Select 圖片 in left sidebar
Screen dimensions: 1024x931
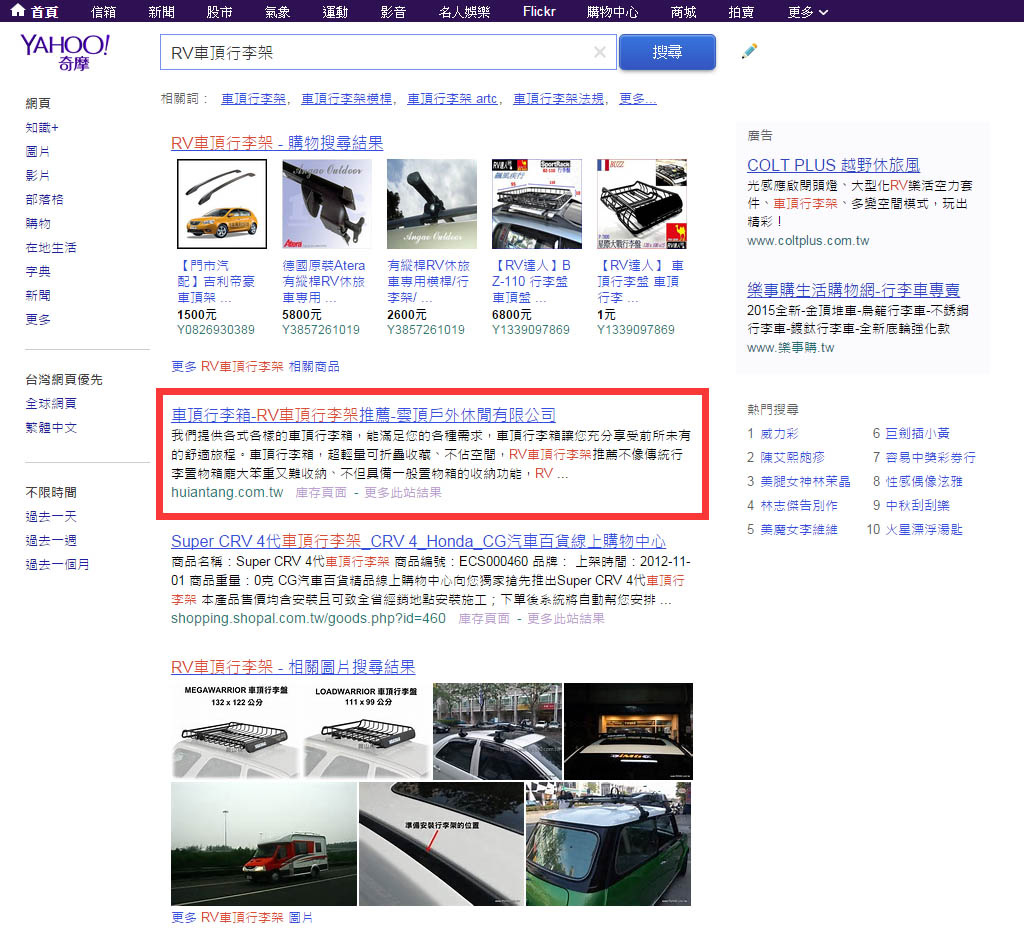click(x=37, y=151)
